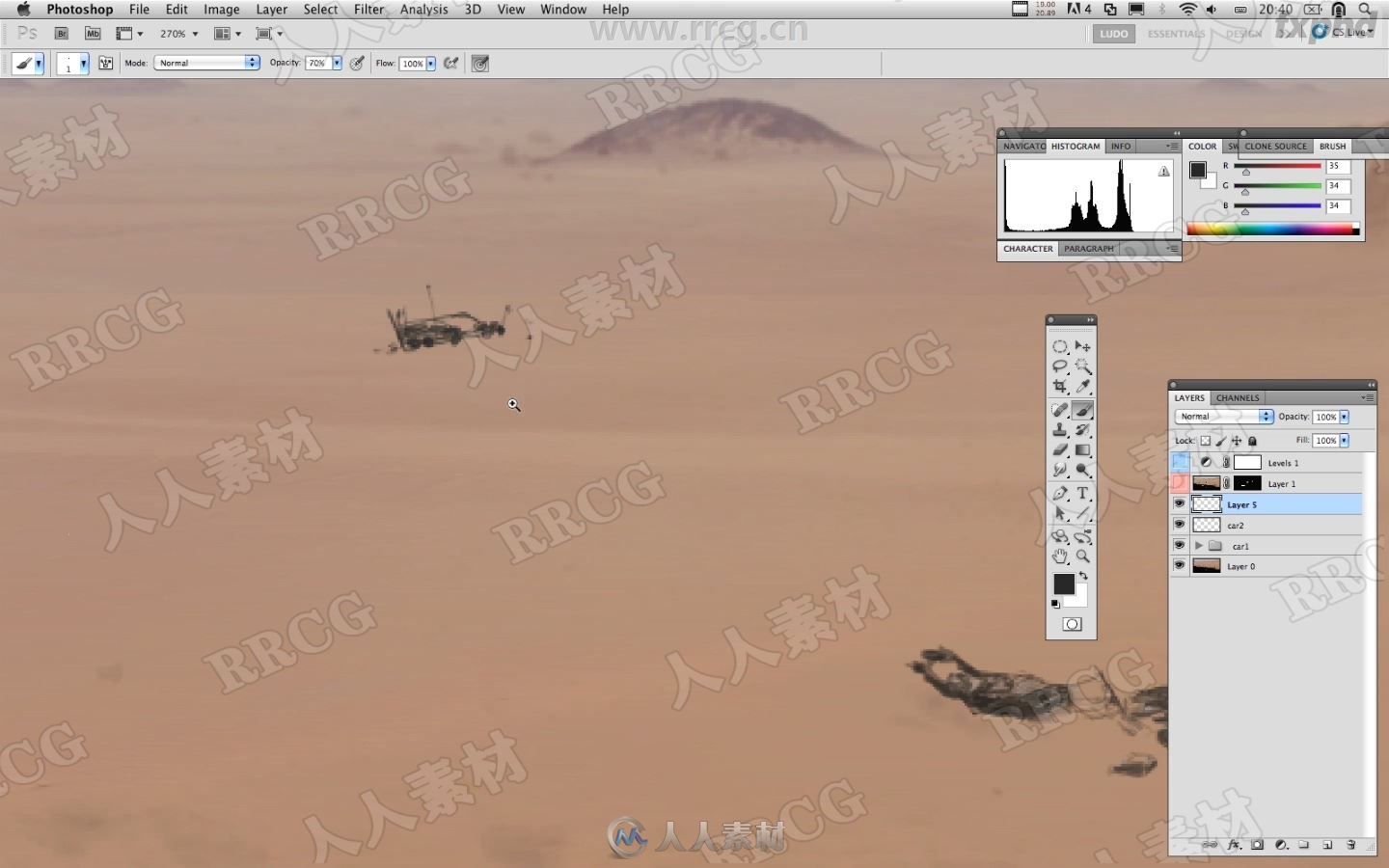
Task: Select the Eyedropper tool
Action: click(1083, 387)
